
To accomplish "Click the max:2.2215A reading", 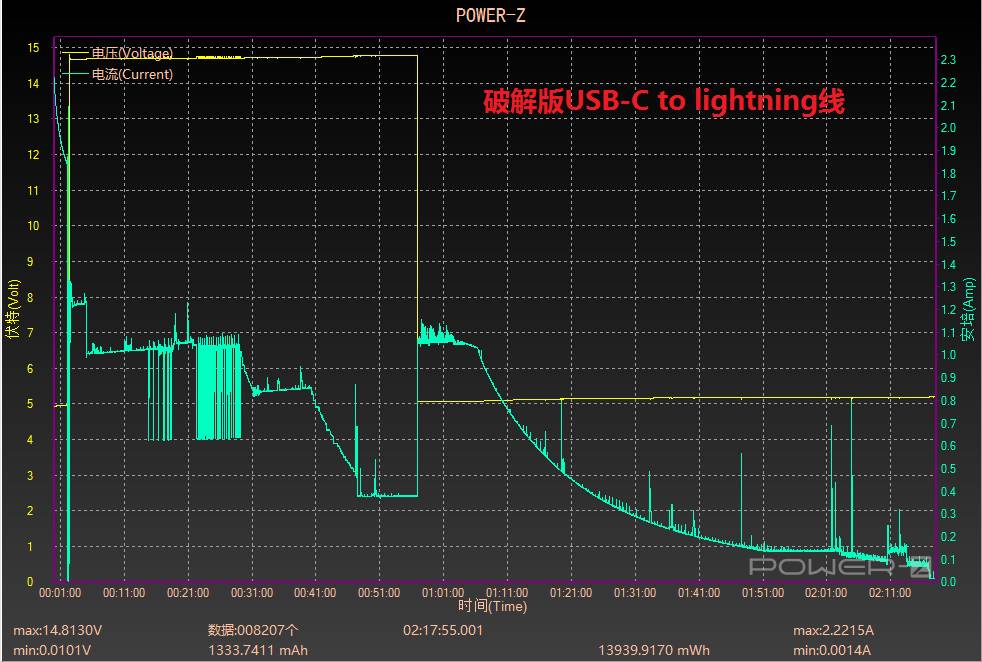I will click(x=833, y=630).
